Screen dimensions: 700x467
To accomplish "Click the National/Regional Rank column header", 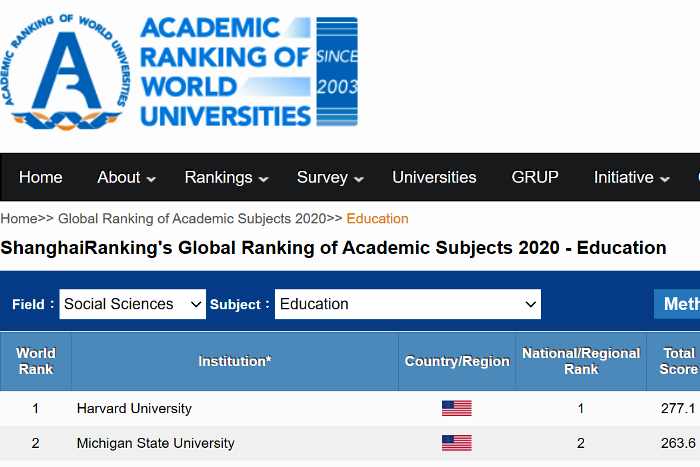I will point(581,361).
